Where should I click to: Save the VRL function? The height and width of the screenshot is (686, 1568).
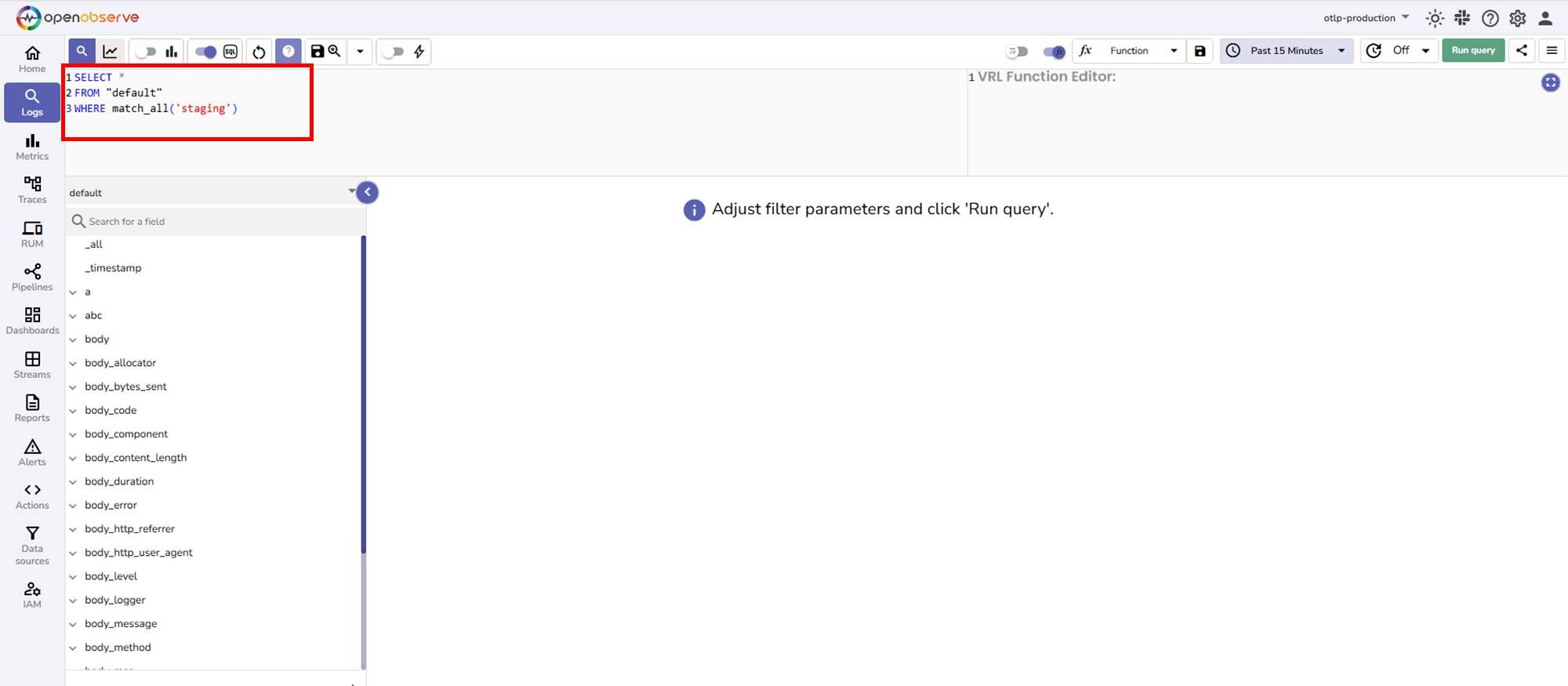click(1200, 51)
